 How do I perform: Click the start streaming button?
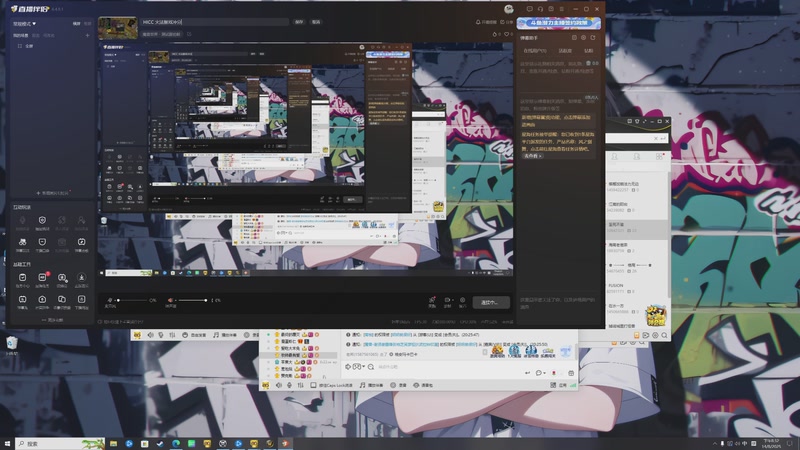[x=491, y=302]
